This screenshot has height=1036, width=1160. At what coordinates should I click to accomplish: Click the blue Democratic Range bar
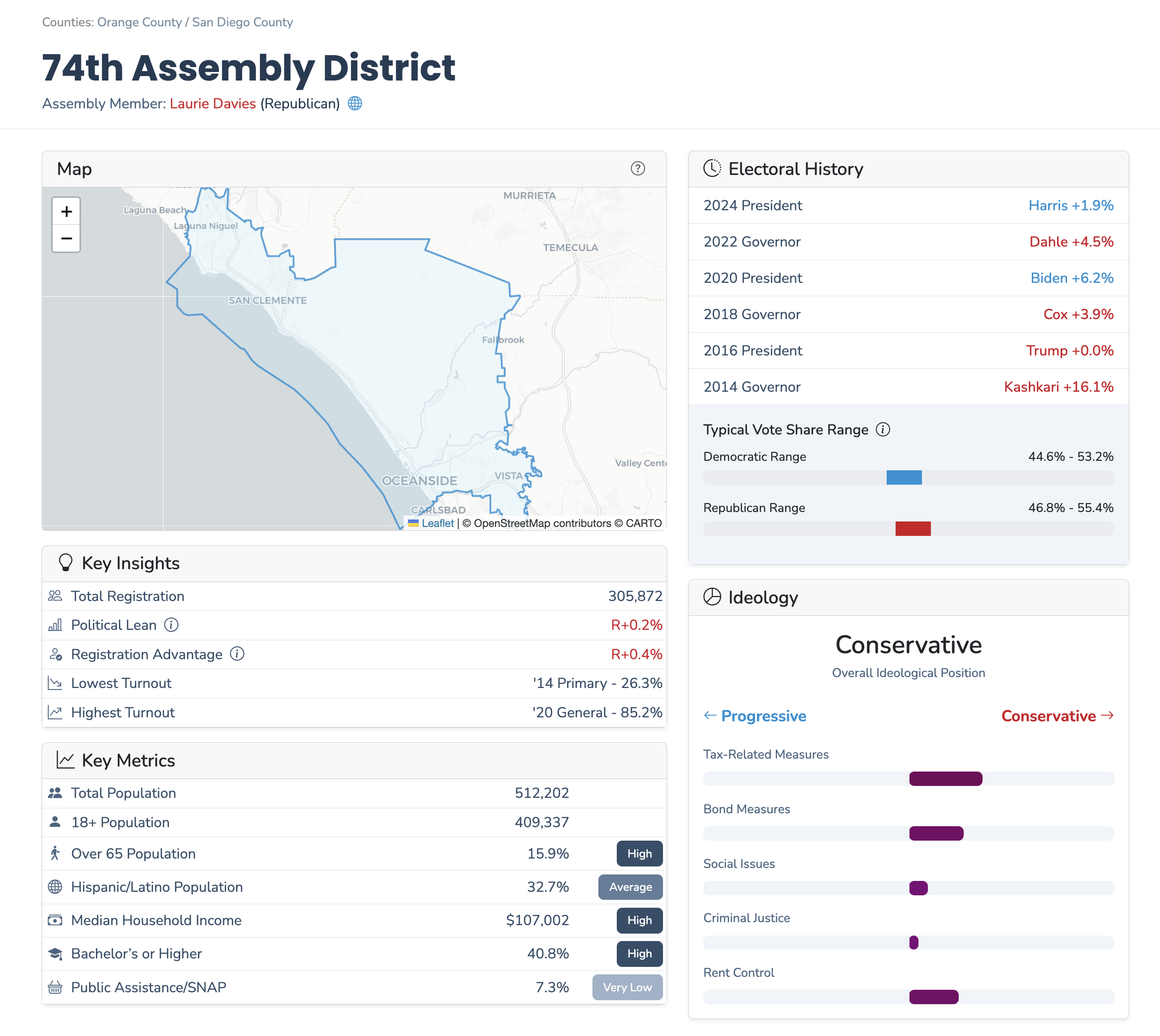pyautogui.click(x=904, y=478)
